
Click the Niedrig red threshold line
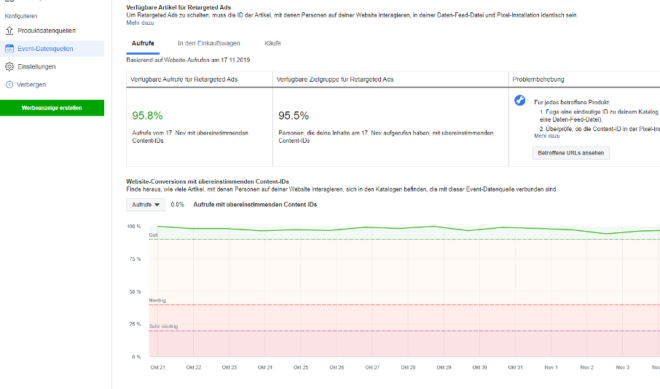coord(404,304)
